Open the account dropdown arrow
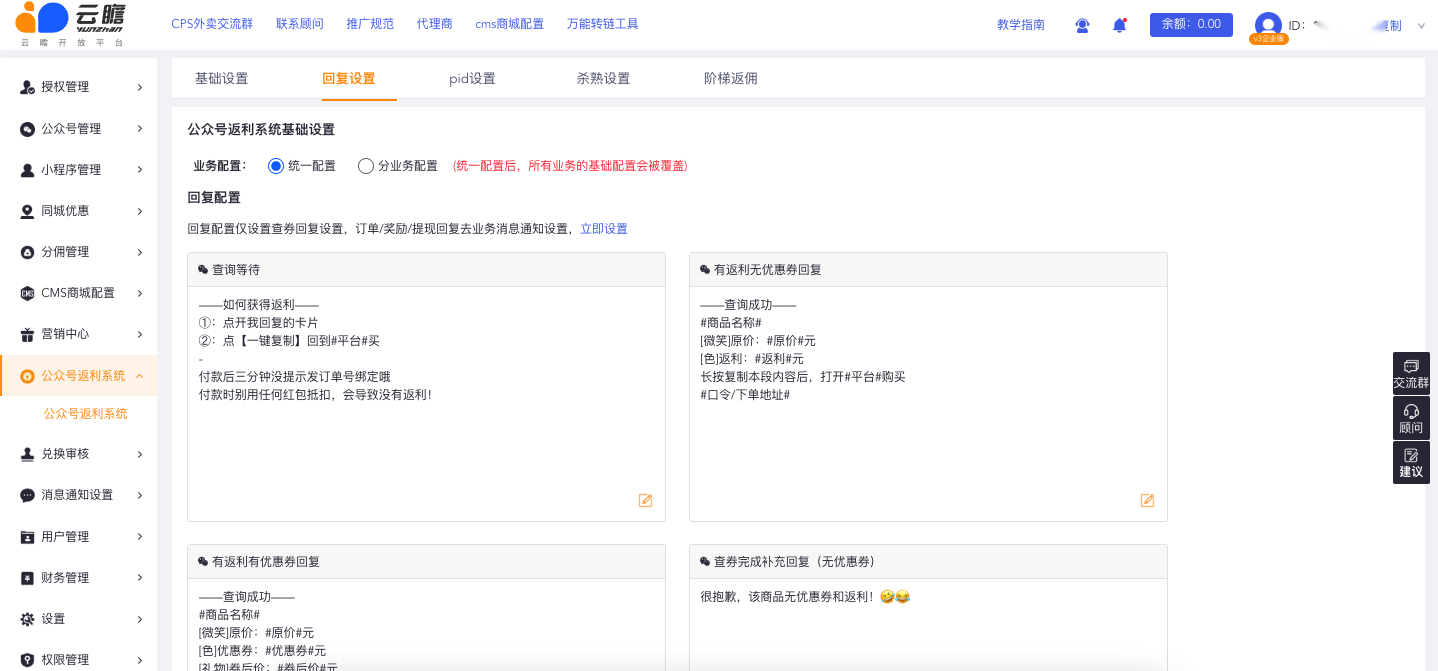Image resolution: width=1438 pixels, height=671 pixels. click(1421, 26)
